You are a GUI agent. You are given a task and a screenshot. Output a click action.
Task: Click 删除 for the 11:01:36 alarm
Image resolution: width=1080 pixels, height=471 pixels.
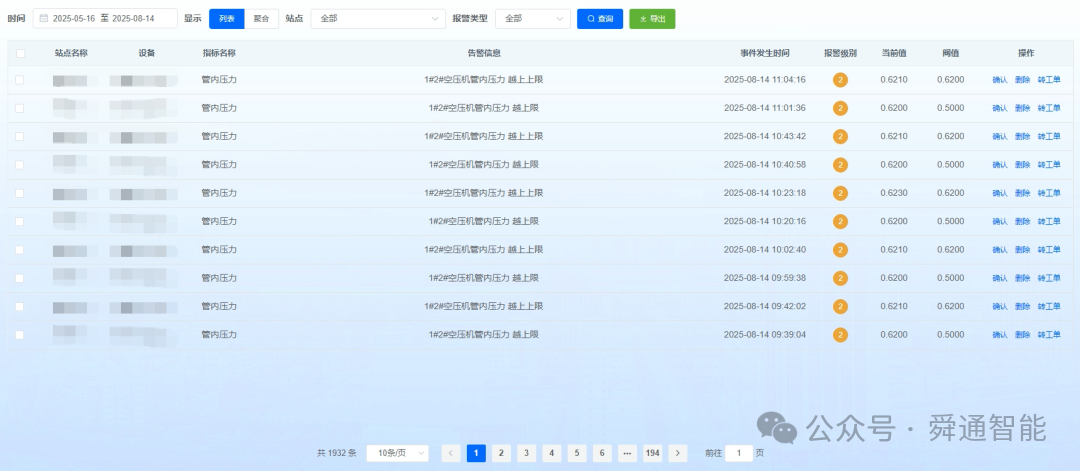pos(1023,108)
